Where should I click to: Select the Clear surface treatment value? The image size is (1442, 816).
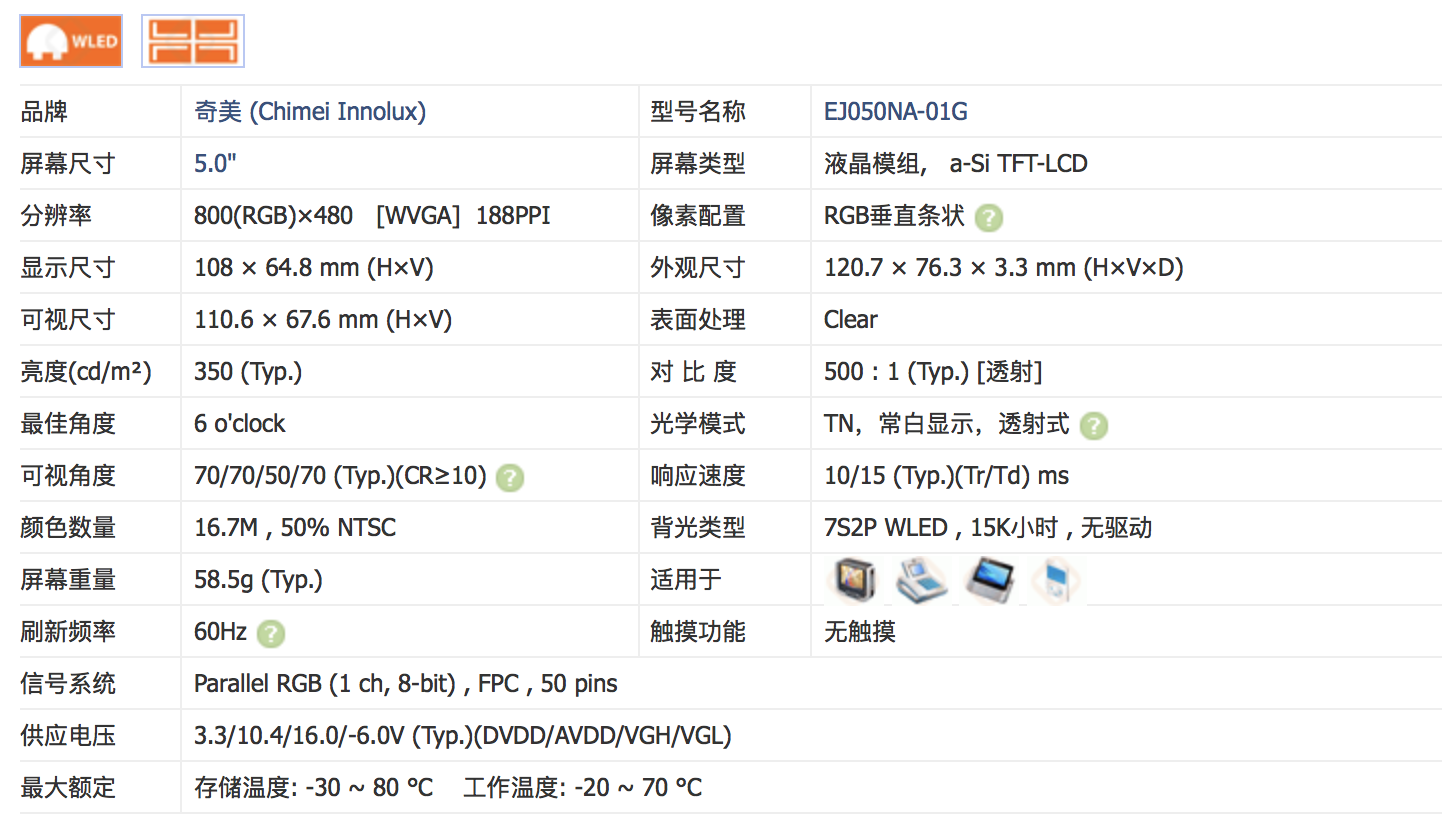point(850,319)
